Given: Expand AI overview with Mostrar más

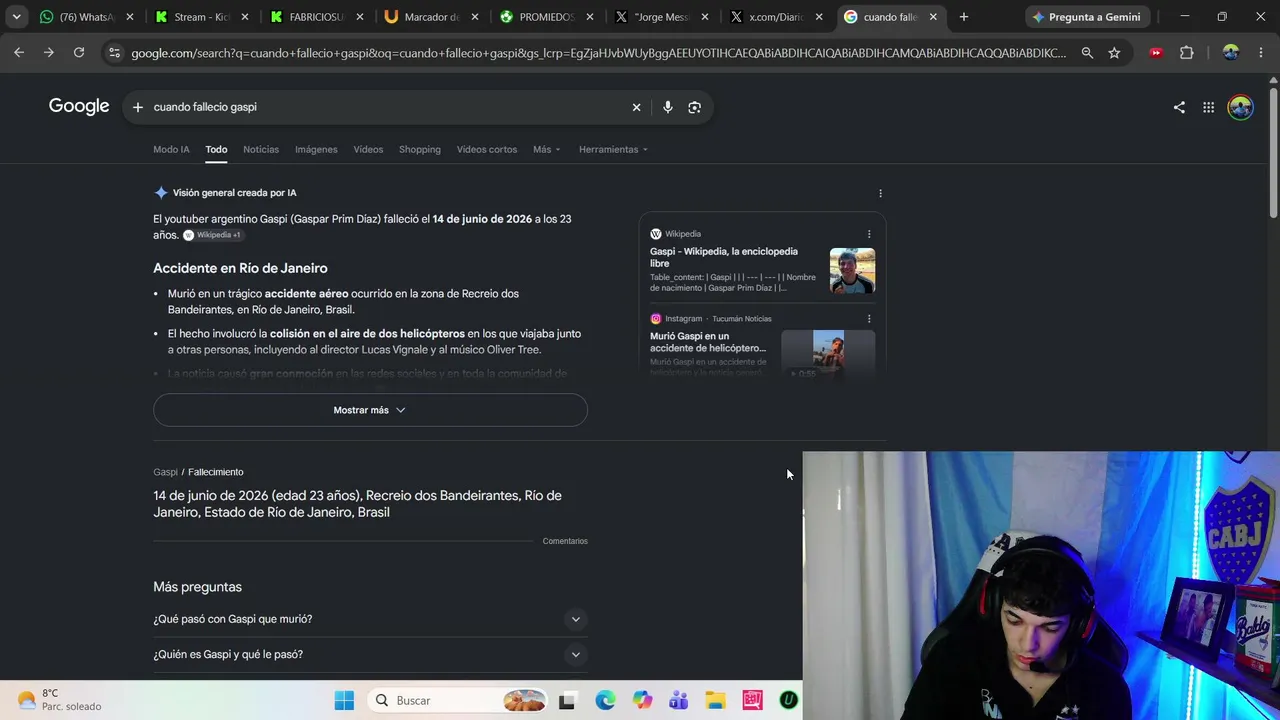Looking at the screenshot, I should coord(370,410).
